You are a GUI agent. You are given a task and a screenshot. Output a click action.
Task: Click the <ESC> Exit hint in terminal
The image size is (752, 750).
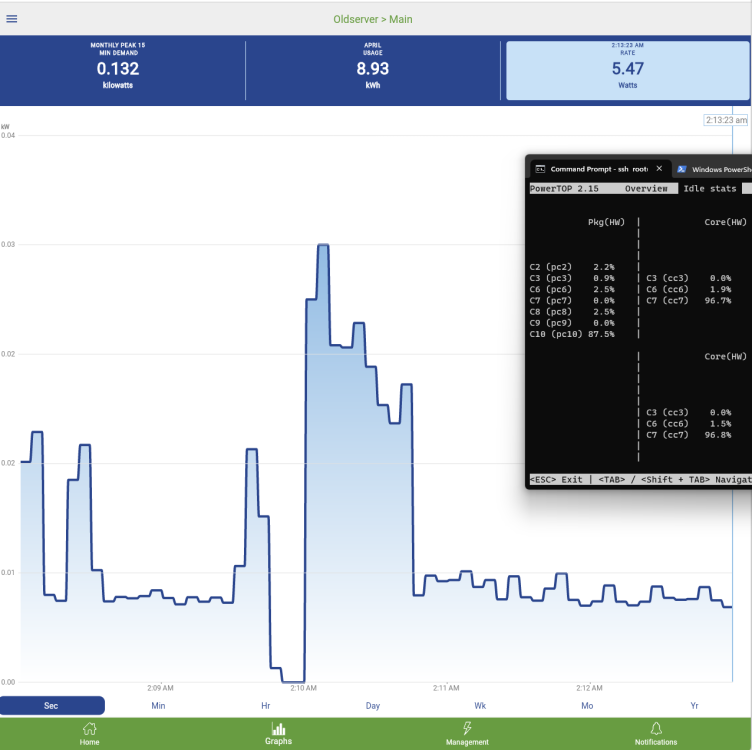tap(556, 480)
